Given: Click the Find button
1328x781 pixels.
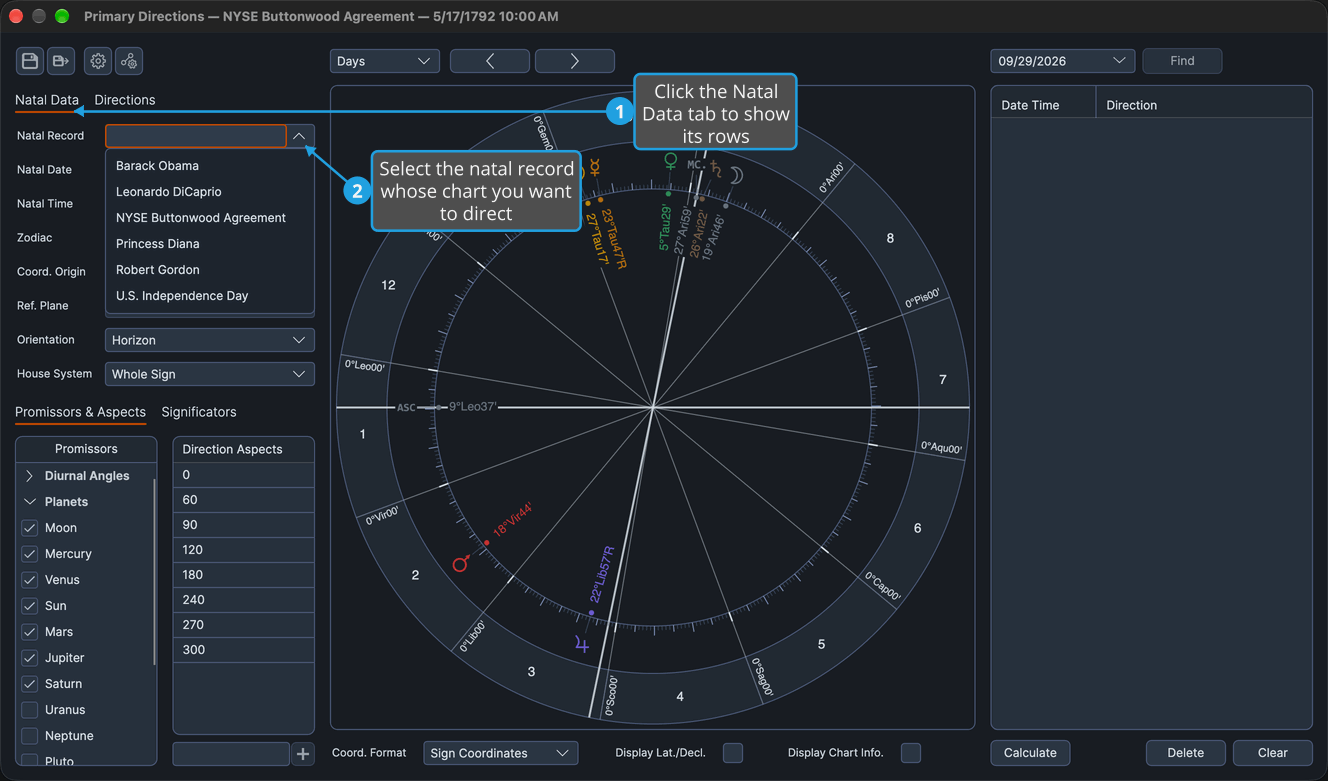Looking at the screenshot, I should (x=1182, y=61).
